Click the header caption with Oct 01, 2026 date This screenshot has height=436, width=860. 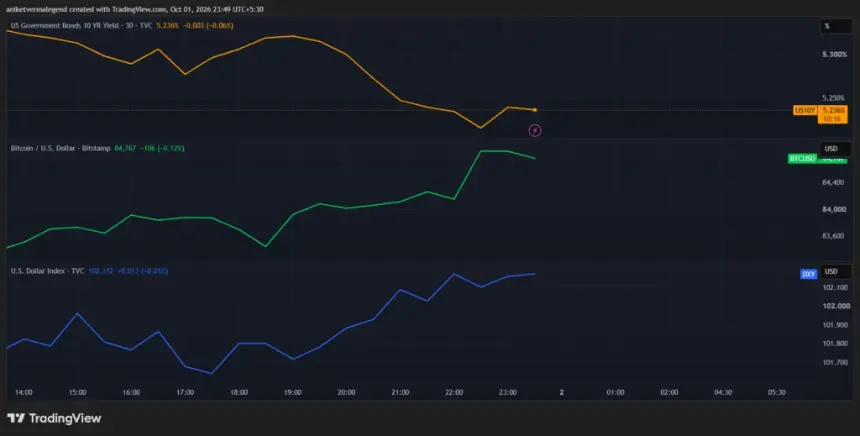[134, 9]
